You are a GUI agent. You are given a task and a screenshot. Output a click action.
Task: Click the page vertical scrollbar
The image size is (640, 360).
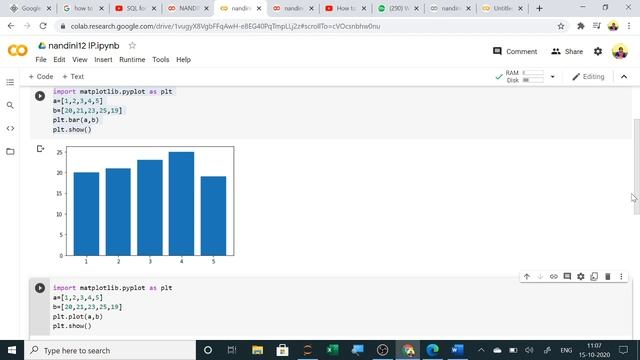pos(636,167)
